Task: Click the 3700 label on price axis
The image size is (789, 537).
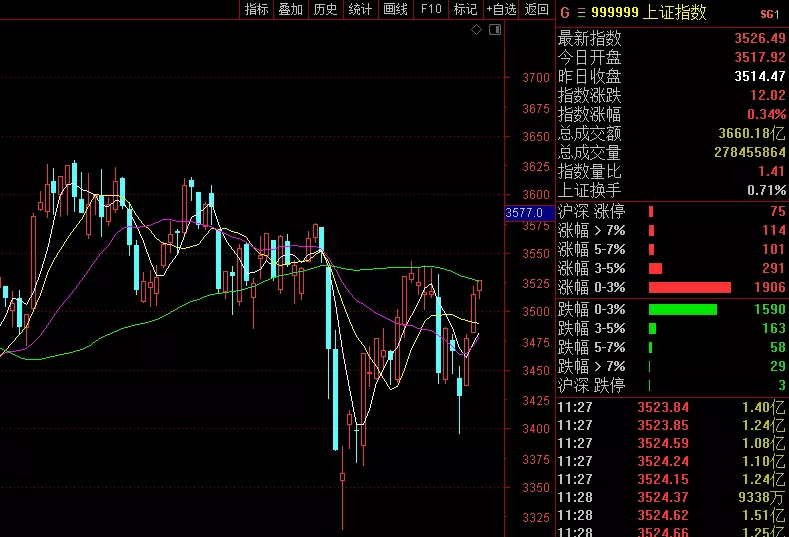Action: pyautogui.click(x=536, y=78)
